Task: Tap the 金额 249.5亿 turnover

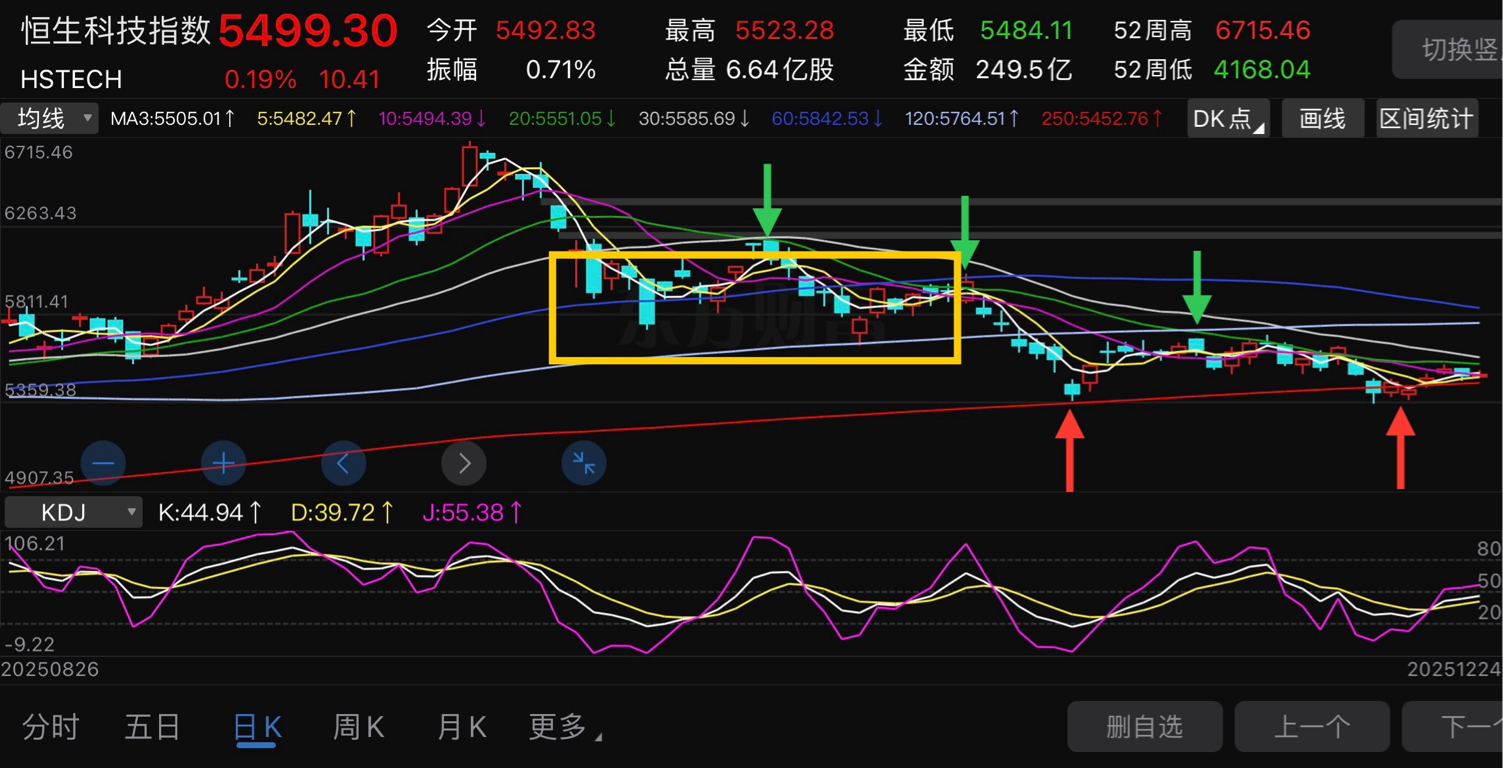Action: pos(1026,70)
